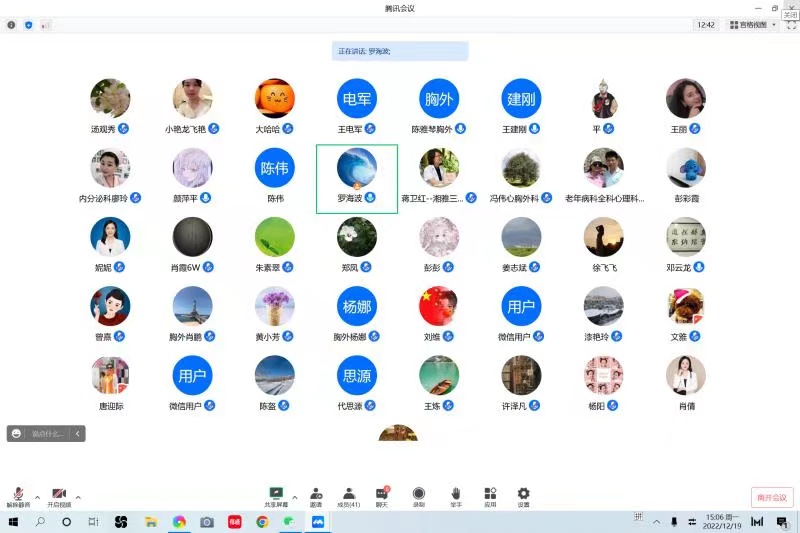Collapse the chat input bar arrow

point(78,434)
